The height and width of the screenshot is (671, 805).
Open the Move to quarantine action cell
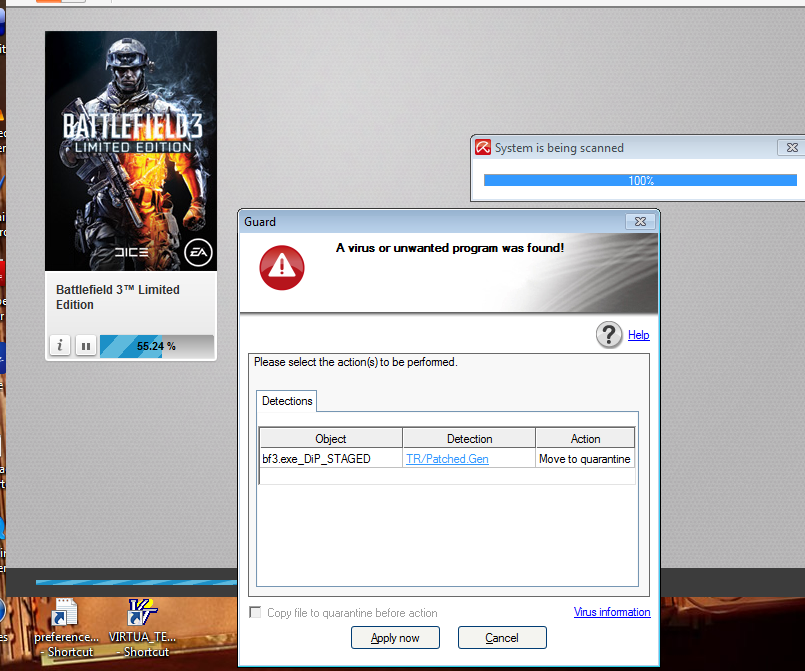pyautogui.click(x=585, y=459)
